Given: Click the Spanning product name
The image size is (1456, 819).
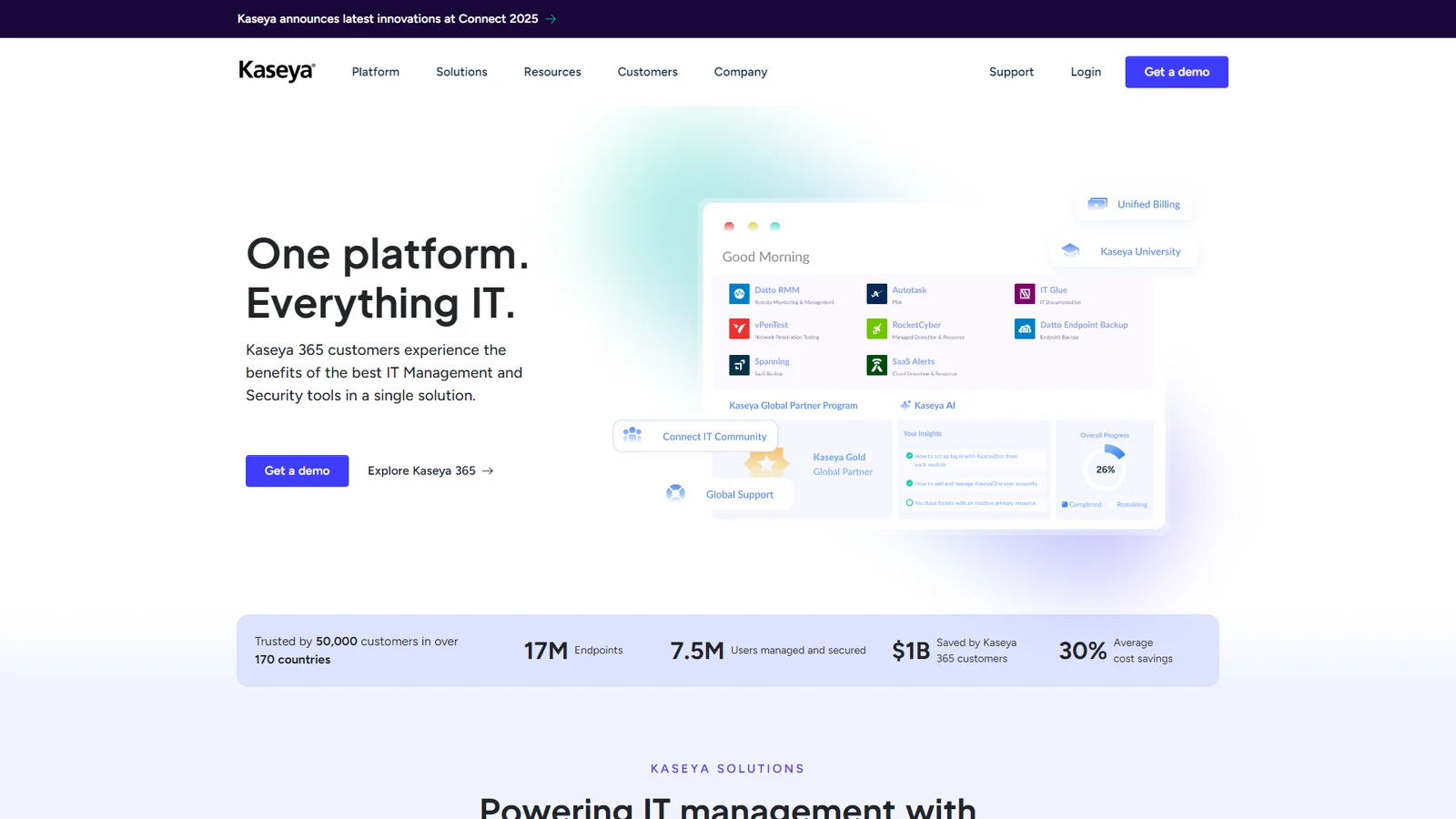Looking at the screenshot, I should (x=772, y=361).
